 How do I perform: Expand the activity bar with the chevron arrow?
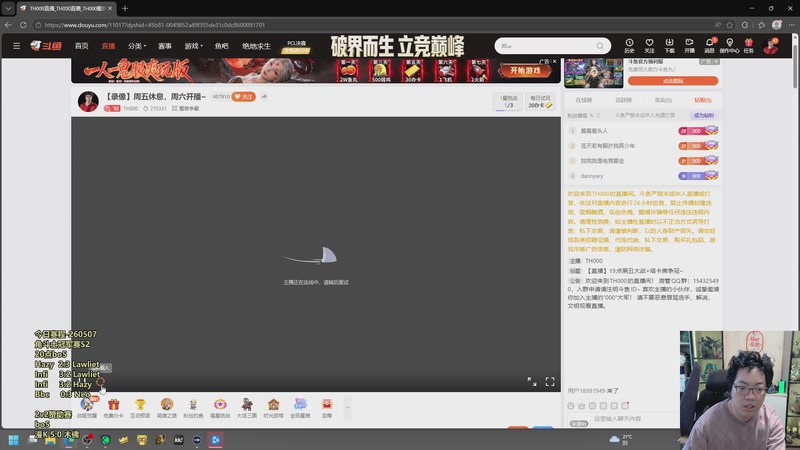click(347, 407)
